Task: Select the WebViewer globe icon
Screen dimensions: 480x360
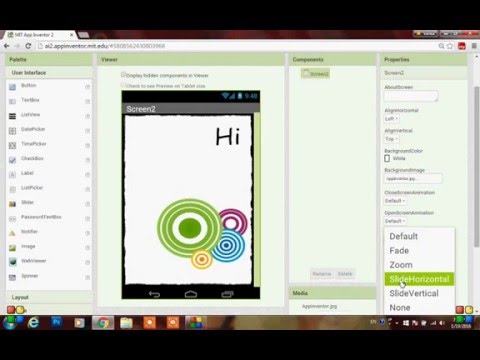Action: pyautogui.click(x=12, y=262)
